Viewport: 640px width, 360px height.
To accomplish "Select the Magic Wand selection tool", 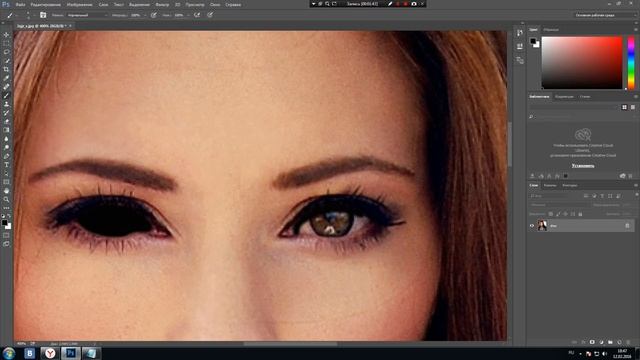I will click(6, 61).
